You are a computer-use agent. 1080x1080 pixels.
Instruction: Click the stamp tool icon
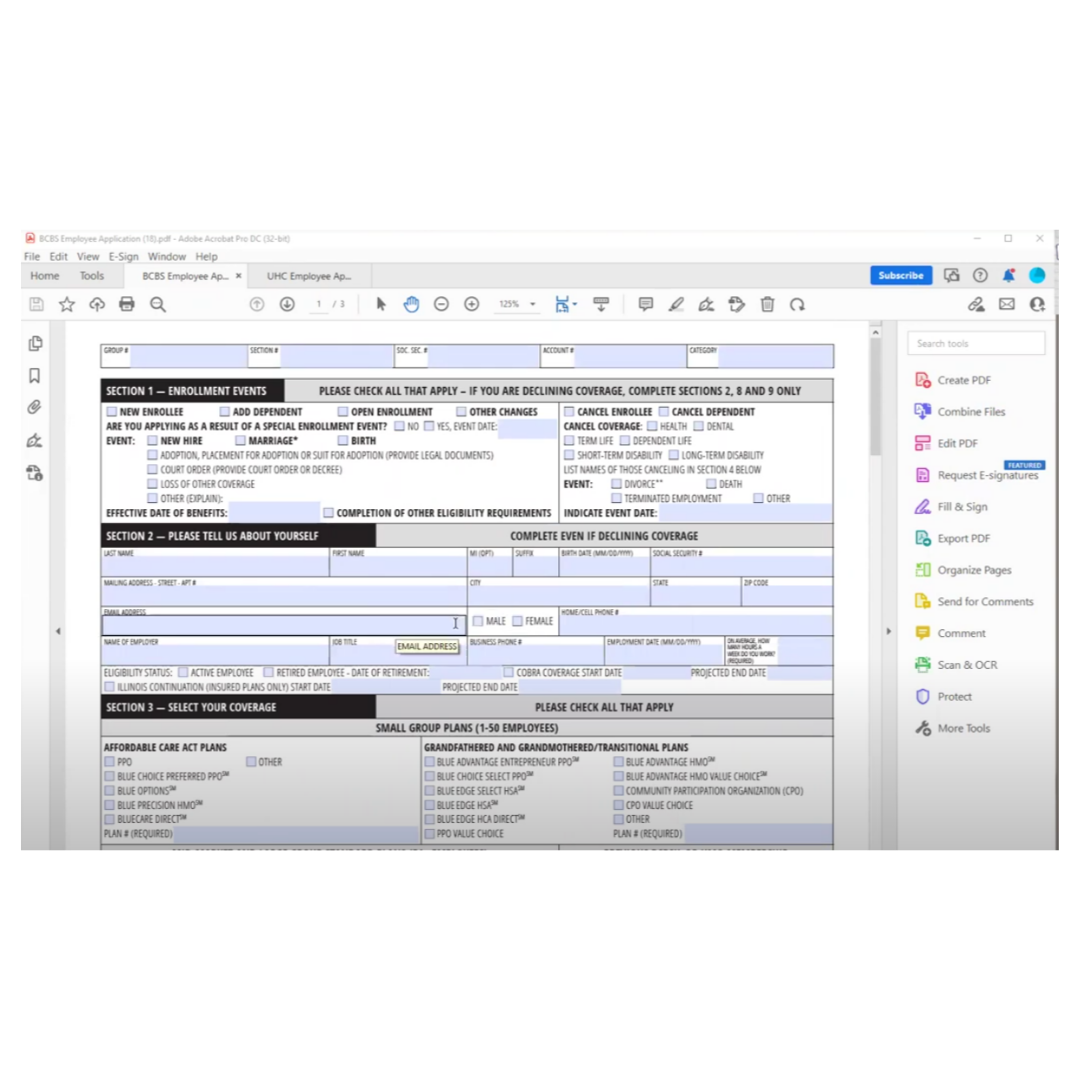[736, 304]
